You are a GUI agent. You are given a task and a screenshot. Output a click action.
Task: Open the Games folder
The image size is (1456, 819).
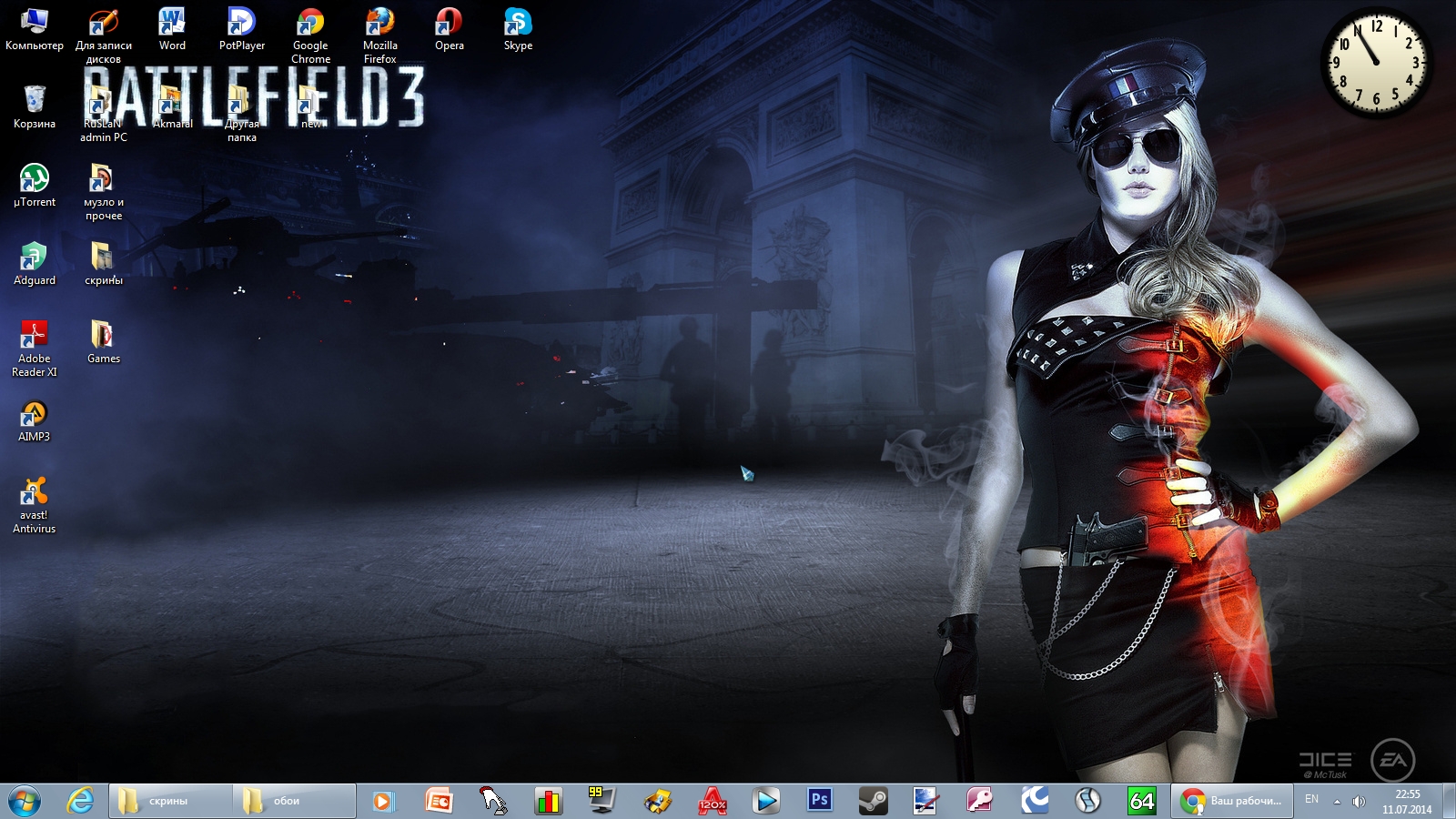[x=104, y=342]
